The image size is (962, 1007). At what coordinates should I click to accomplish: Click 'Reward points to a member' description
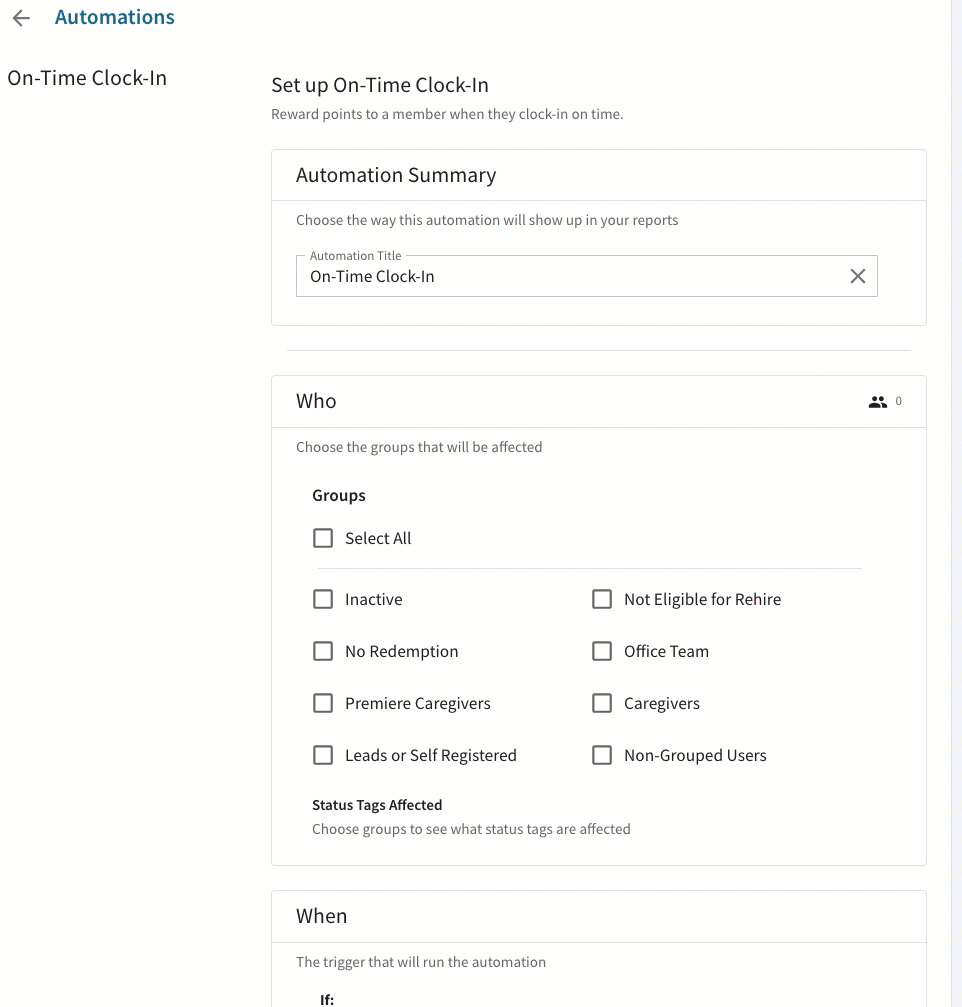[x=447, y=114]
